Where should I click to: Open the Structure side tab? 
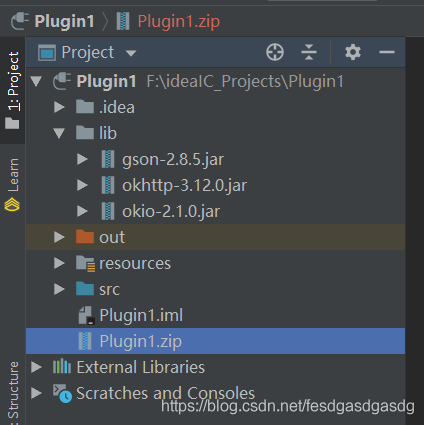pyautogui.click(x=13, y=393)
